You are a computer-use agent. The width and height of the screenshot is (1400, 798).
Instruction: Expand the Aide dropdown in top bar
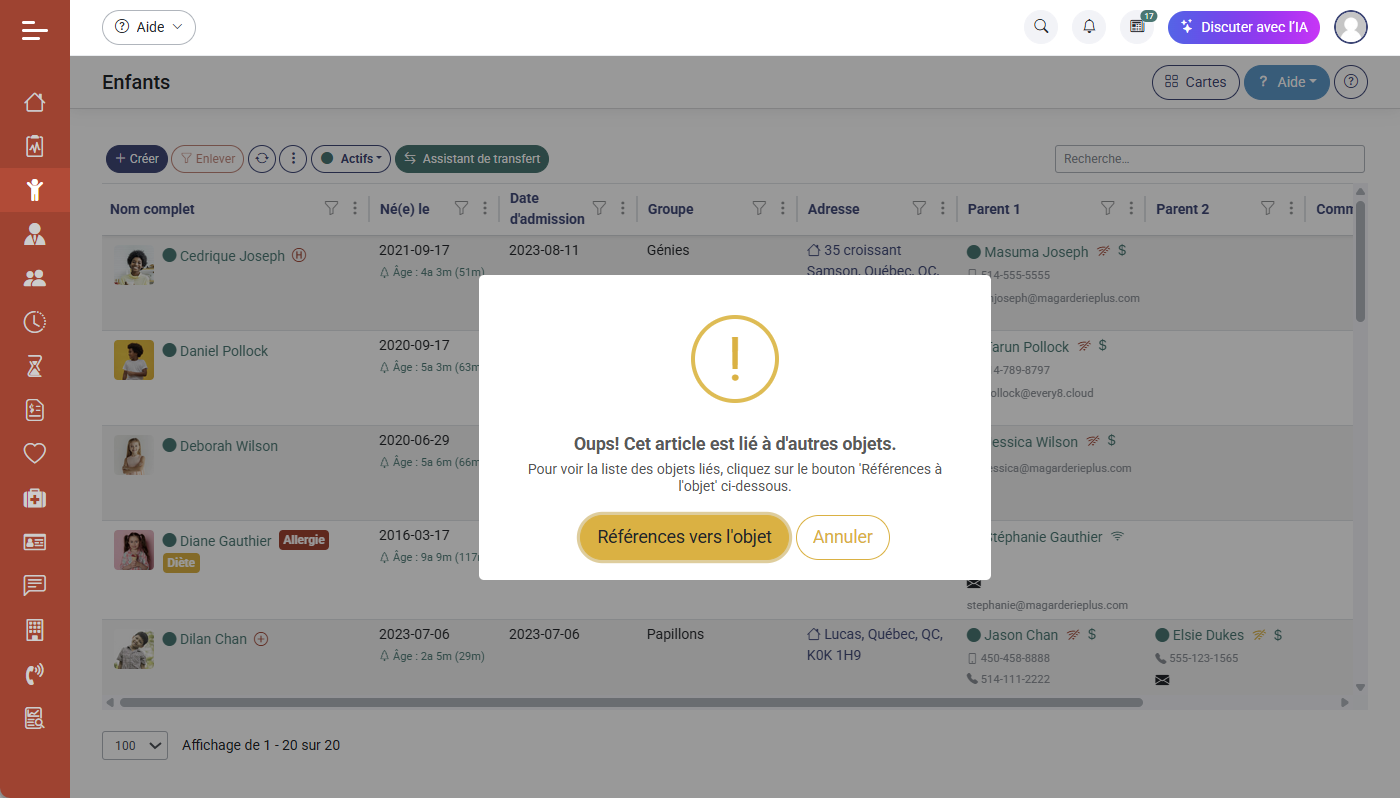coord(149,27)
